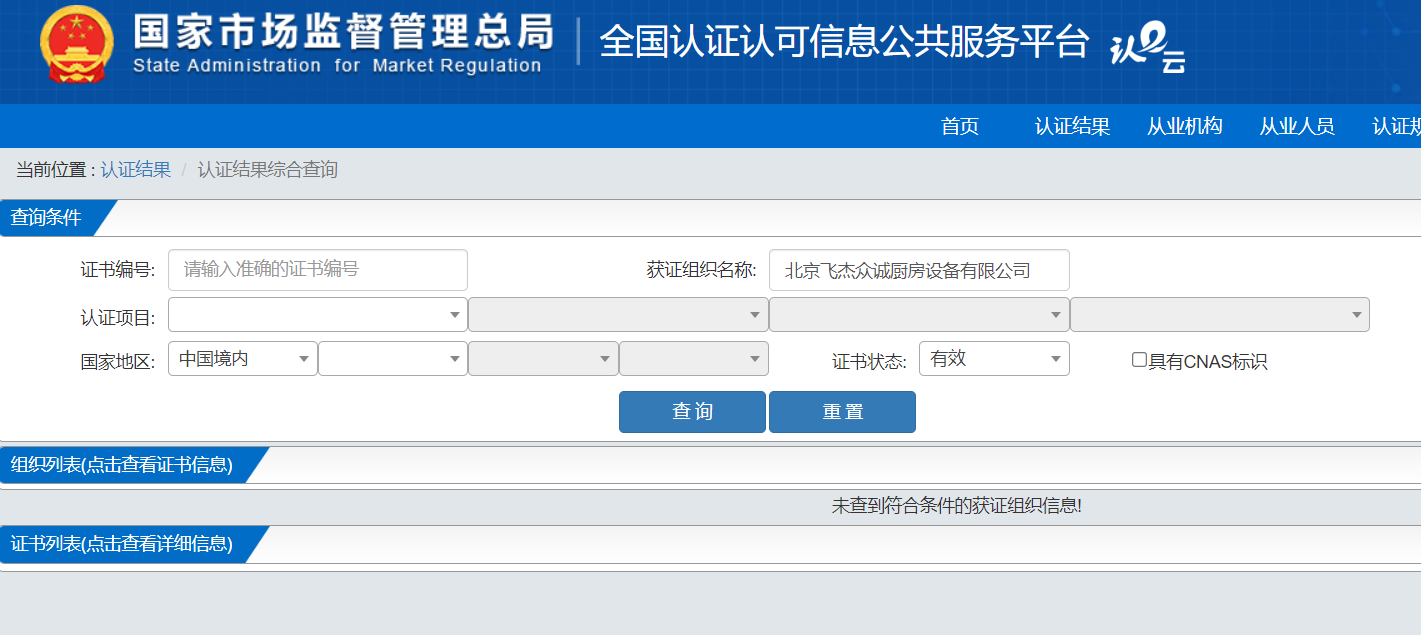The width and height of the screenshot is (1421, 635).
Task: Click the 获证组织名称 input field
Action: pyautogui.click(x=919, y=270)
